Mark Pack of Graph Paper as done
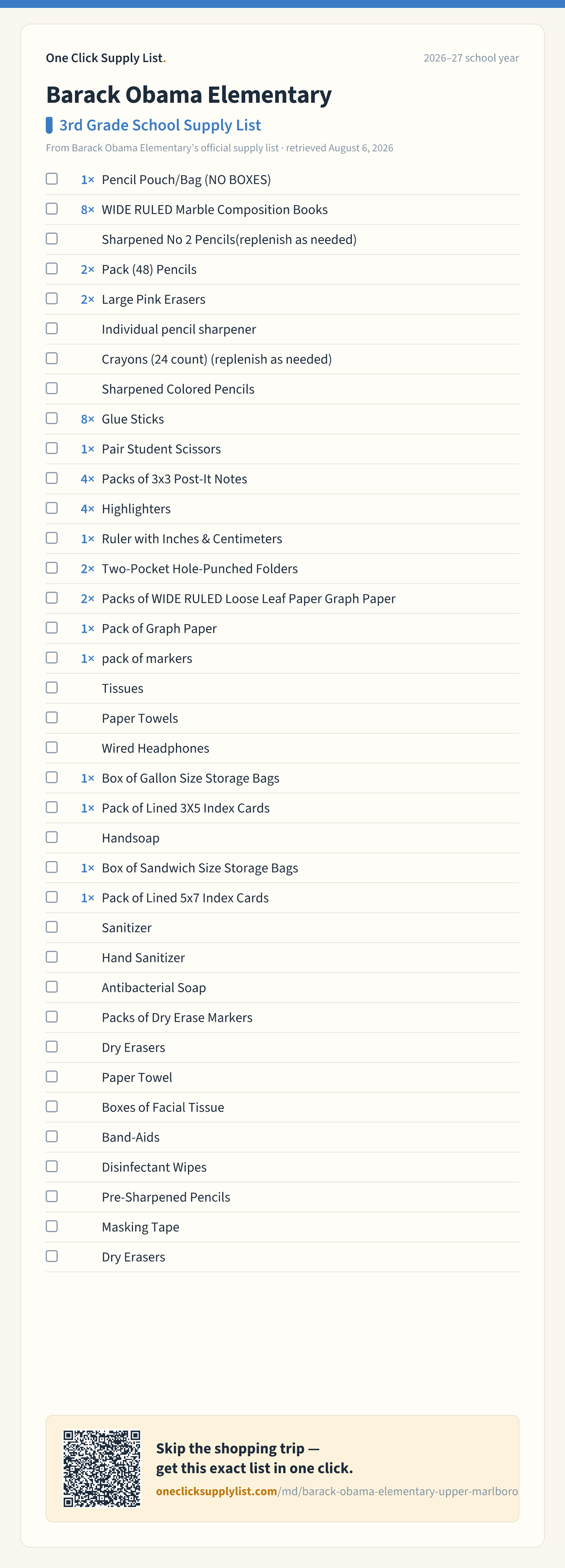 click(52, 627)
